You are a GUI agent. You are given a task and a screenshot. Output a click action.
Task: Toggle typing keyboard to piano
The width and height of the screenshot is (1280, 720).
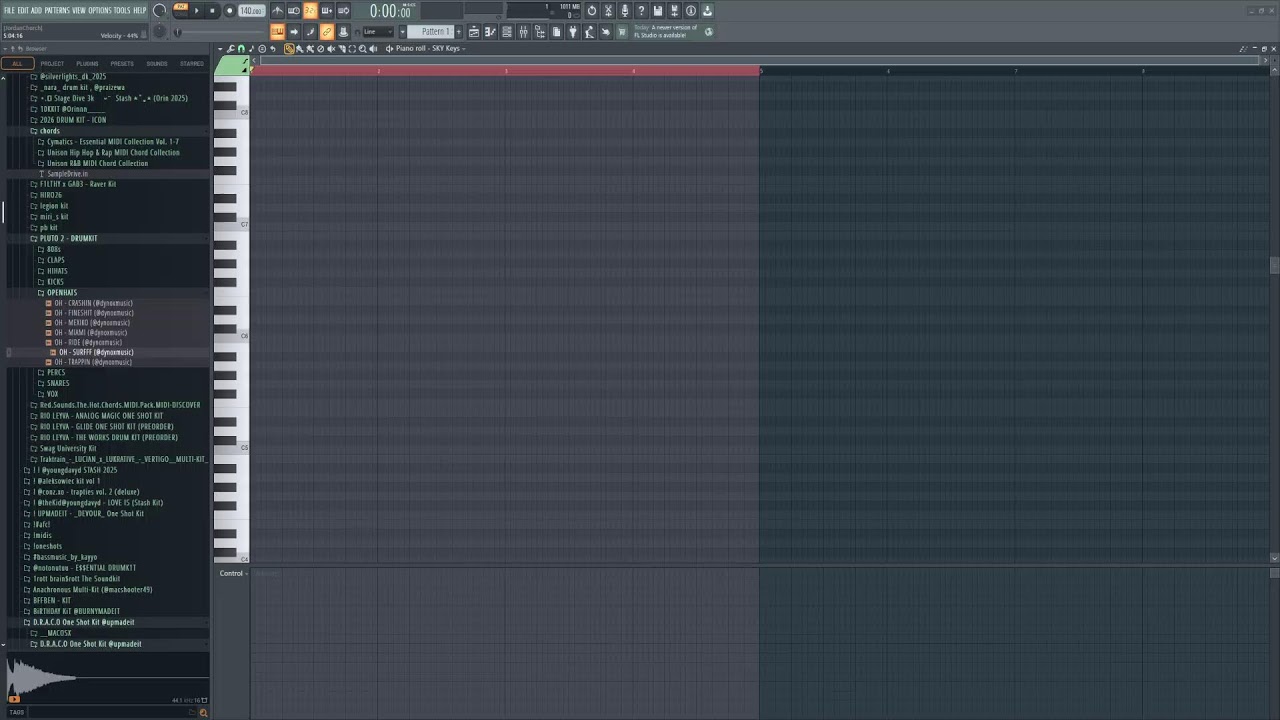[277, 32]
